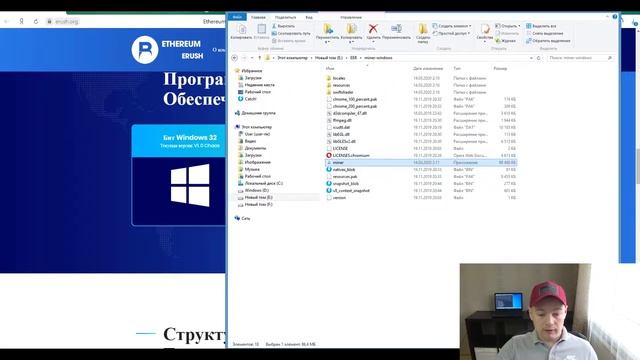The height and width of the screenshot is (360, 640).
Task: Click the Date modified column header
Action: (428, 69)
